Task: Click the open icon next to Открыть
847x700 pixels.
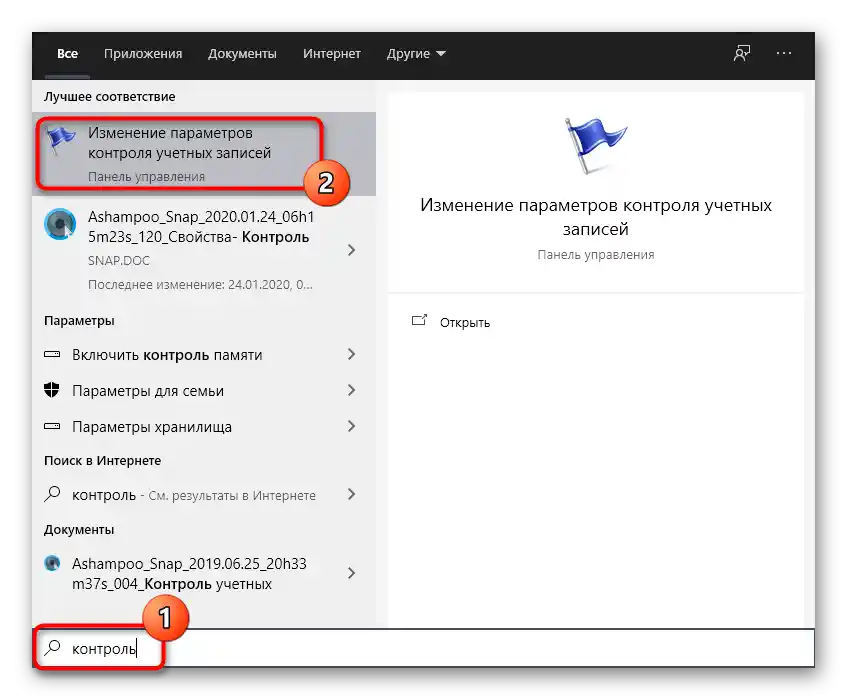Action: 419,321
